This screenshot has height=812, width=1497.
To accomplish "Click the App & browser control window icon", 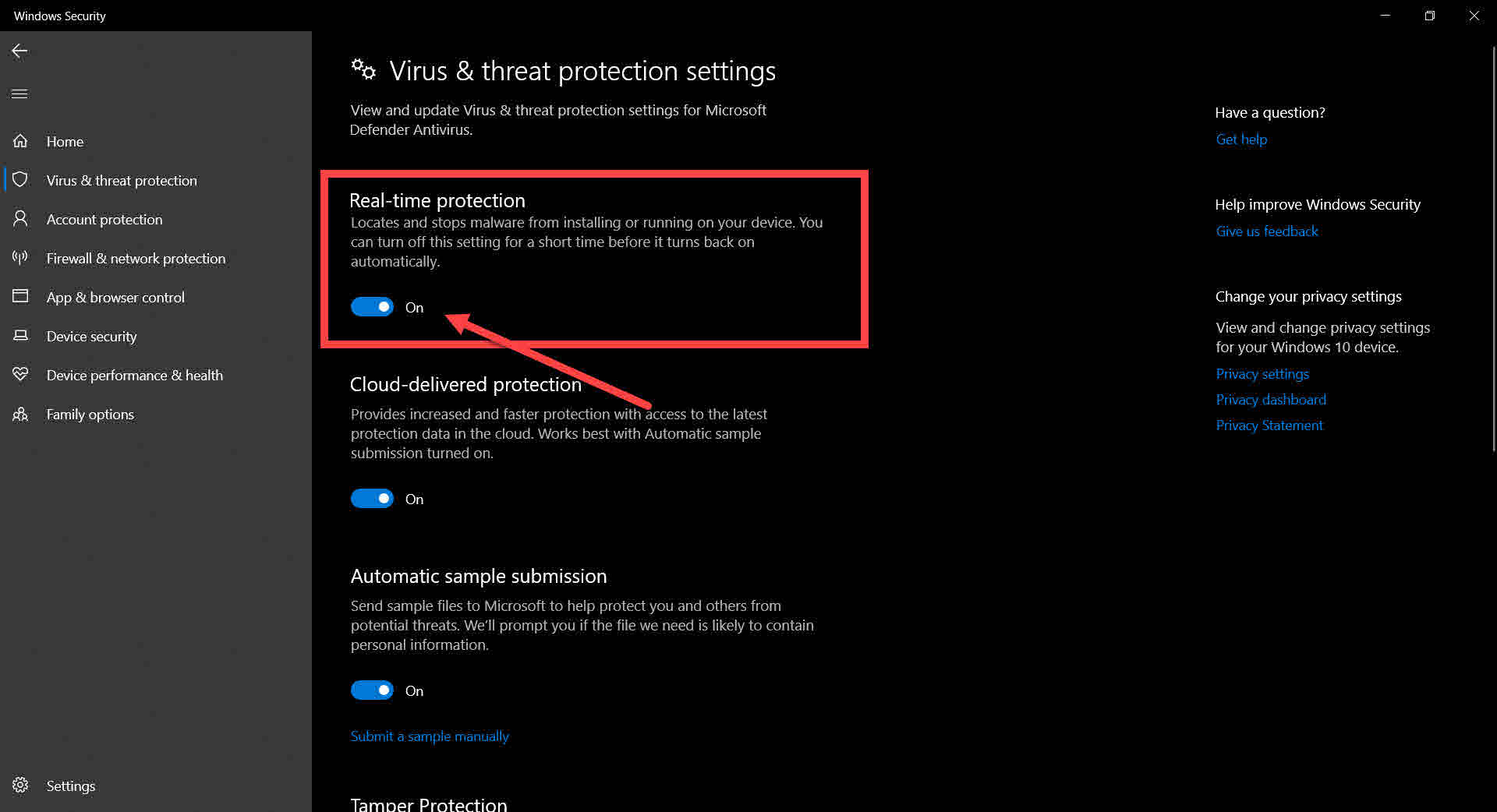I will click(x=20, y=296).
